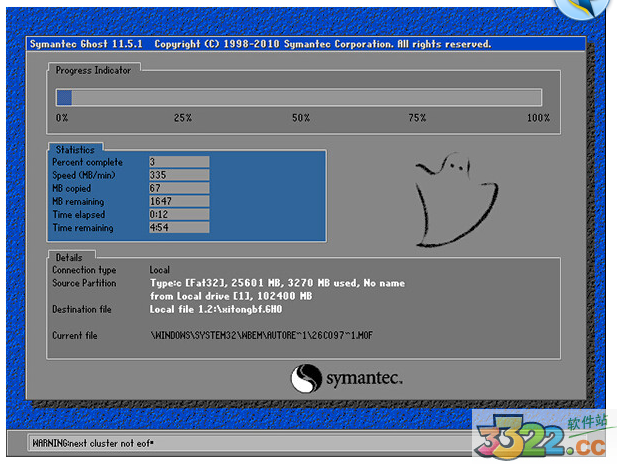Image resolution: width=622 pixels, height=469 pixels.
Task: Click the 0% progress marker
Action: coord(62,118)
